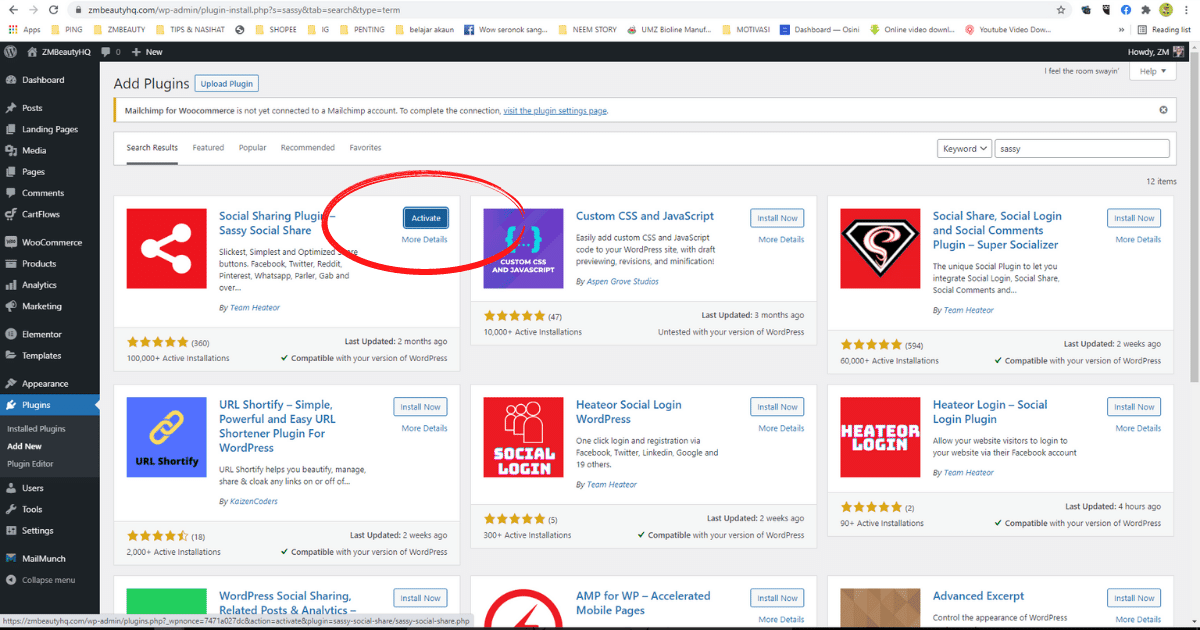The image size is (1200, 630).
Task: Switch to the Recommended tab
Action: pos(308,148)
